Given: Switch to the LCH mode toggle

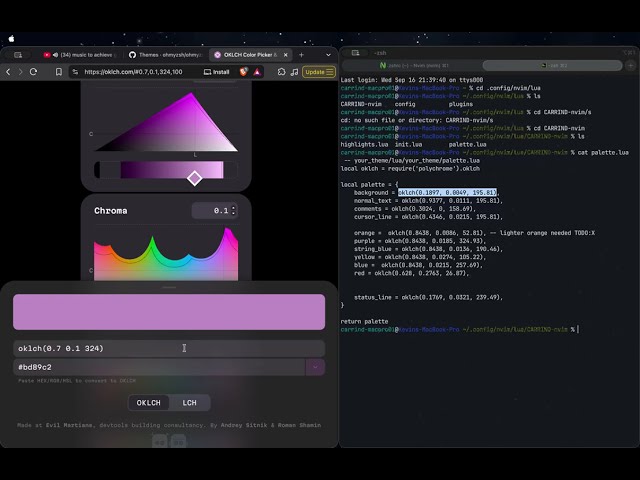Looking at the screenshot, I should point(189,403).
